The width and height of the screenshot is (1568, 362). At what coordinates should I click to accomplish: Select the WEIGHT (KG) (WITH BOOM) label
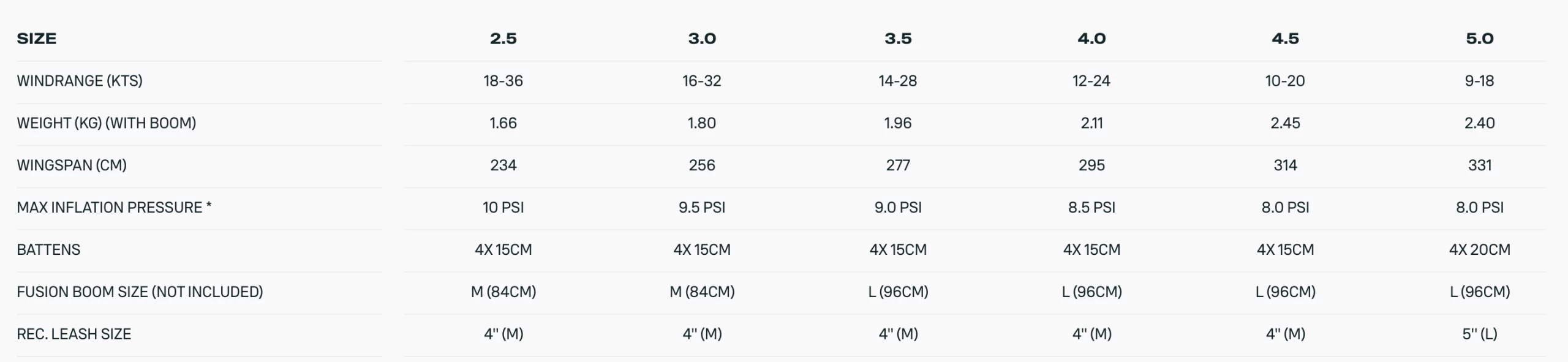(x=107, y=123)
